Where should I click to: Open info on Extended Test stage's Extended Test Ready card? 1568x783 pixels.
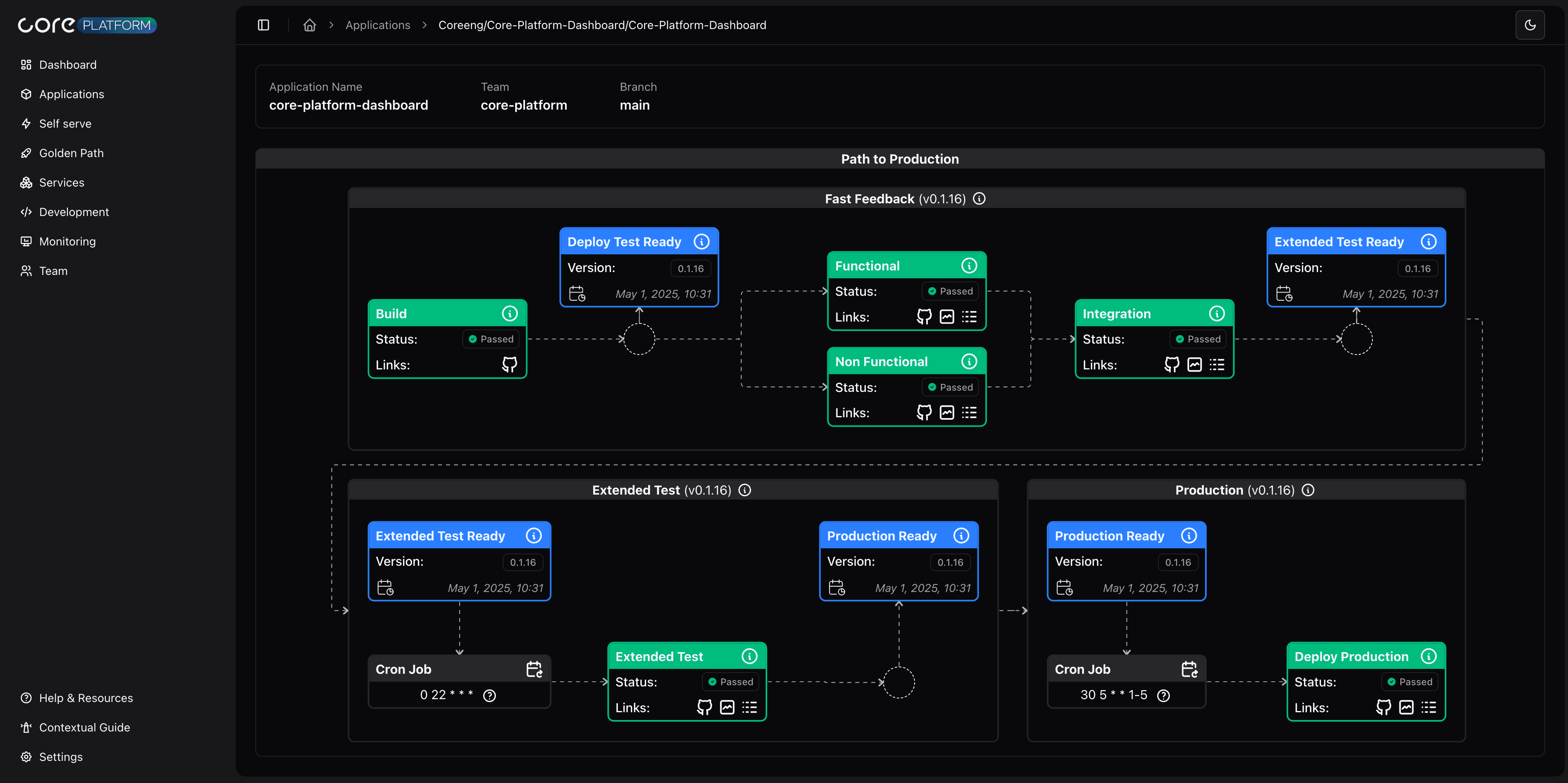[x=533, y=535]
